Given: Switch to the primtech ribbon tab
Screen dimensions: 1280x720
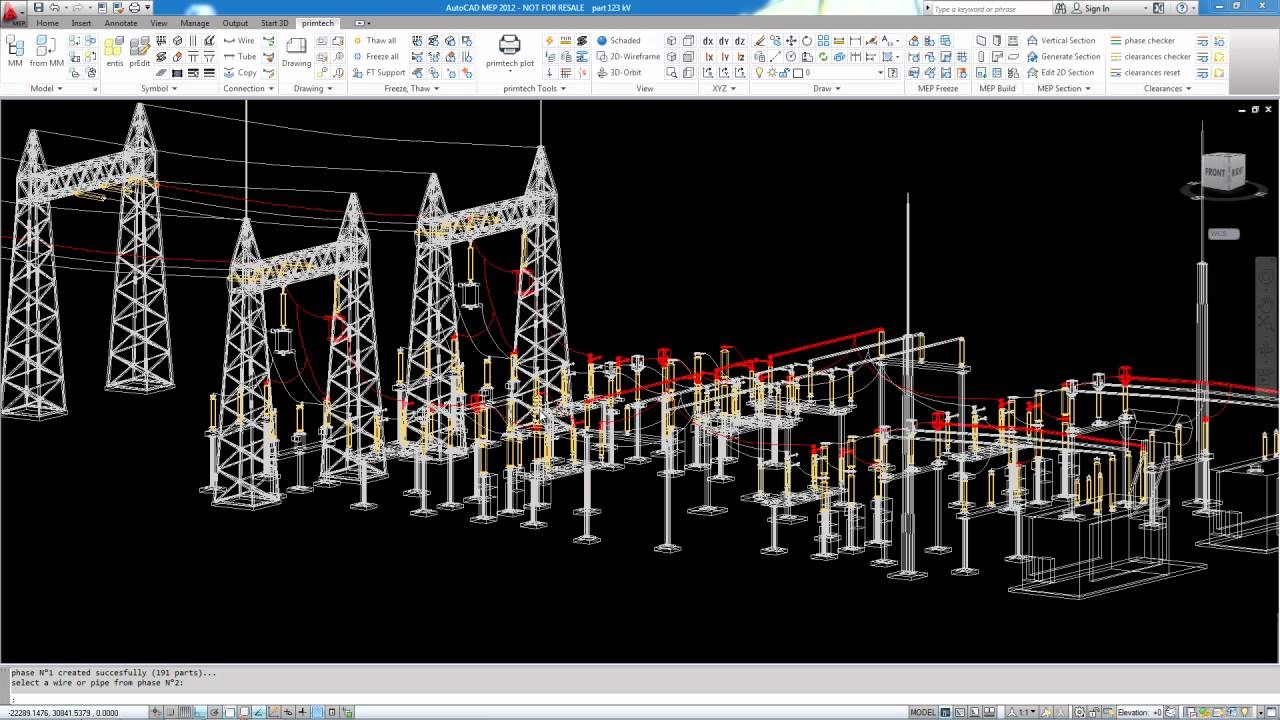Looking at the screenshot, I should click(x=317, y=23).
